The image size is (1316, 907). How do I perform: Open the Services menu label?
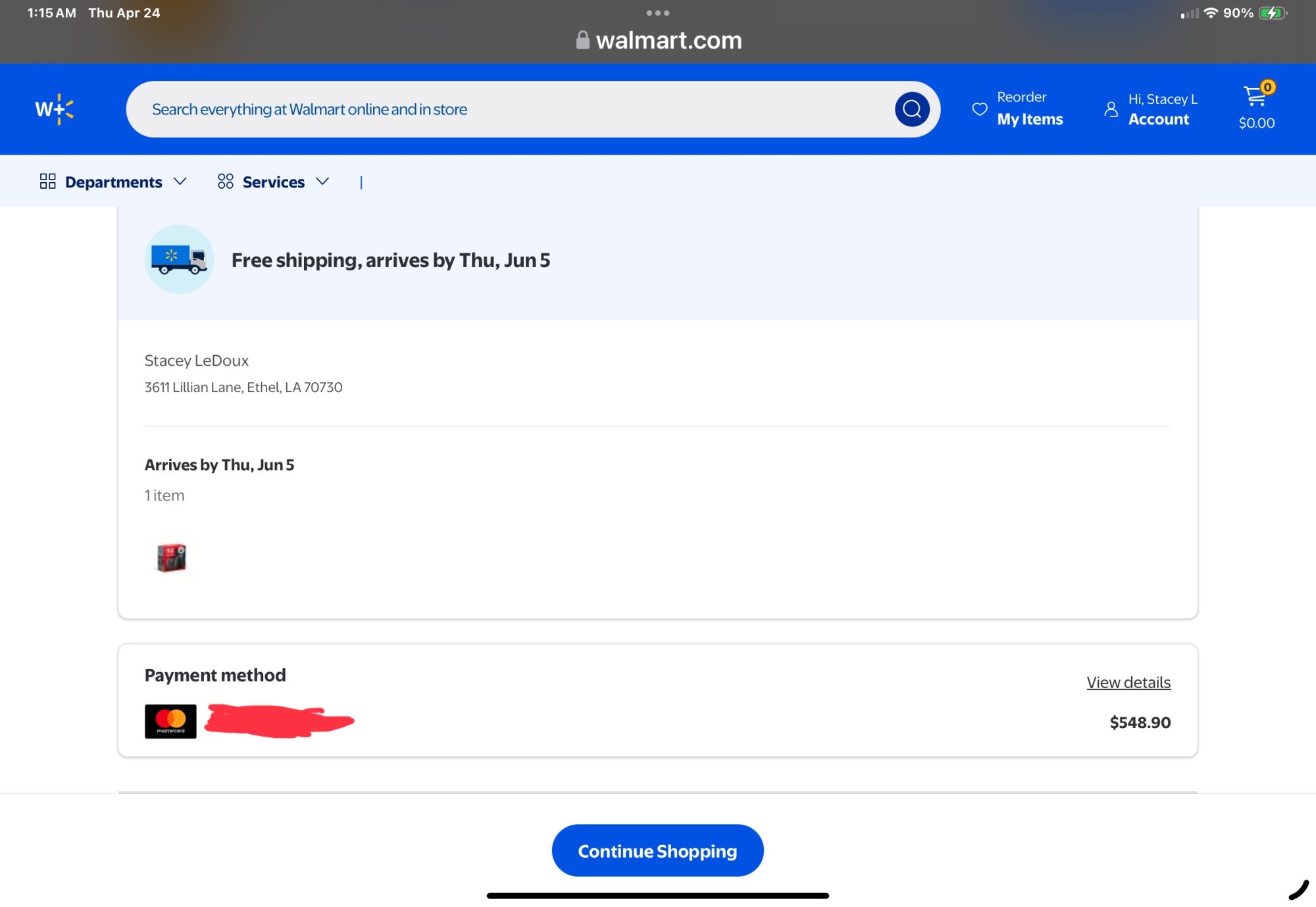[x=273, y=182]
